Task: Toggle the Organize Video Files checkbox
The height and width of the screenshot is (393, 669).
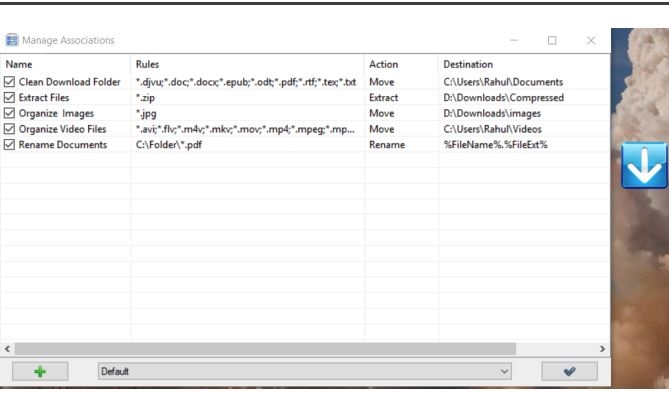Action: pyautogui.click(x=9, y=129)
